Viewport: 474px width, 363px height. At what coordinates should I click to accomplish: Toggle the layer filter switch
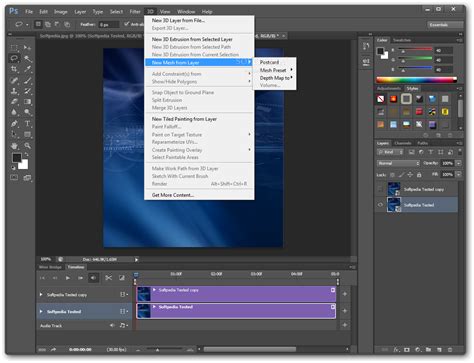tap(460, 152)
